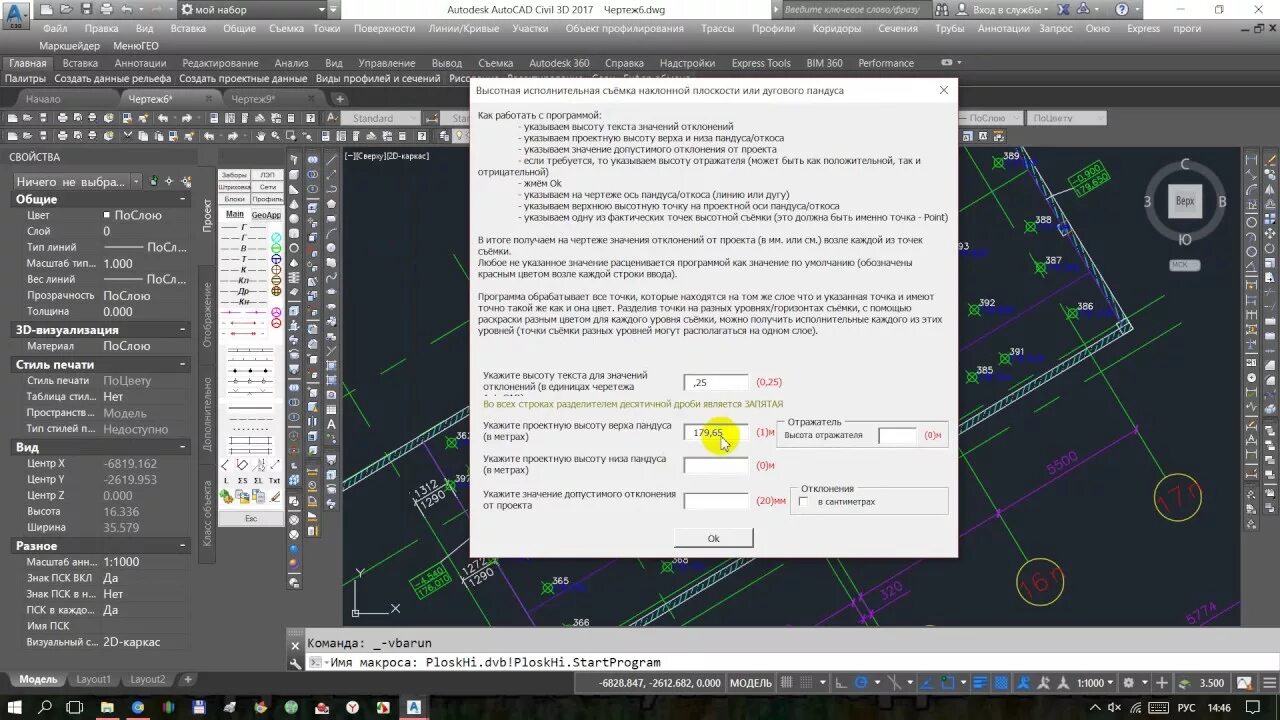The image size is (1280, 720).
Task: Select the GeoApp tab in tool palette
Action: (x=266, y=214)
